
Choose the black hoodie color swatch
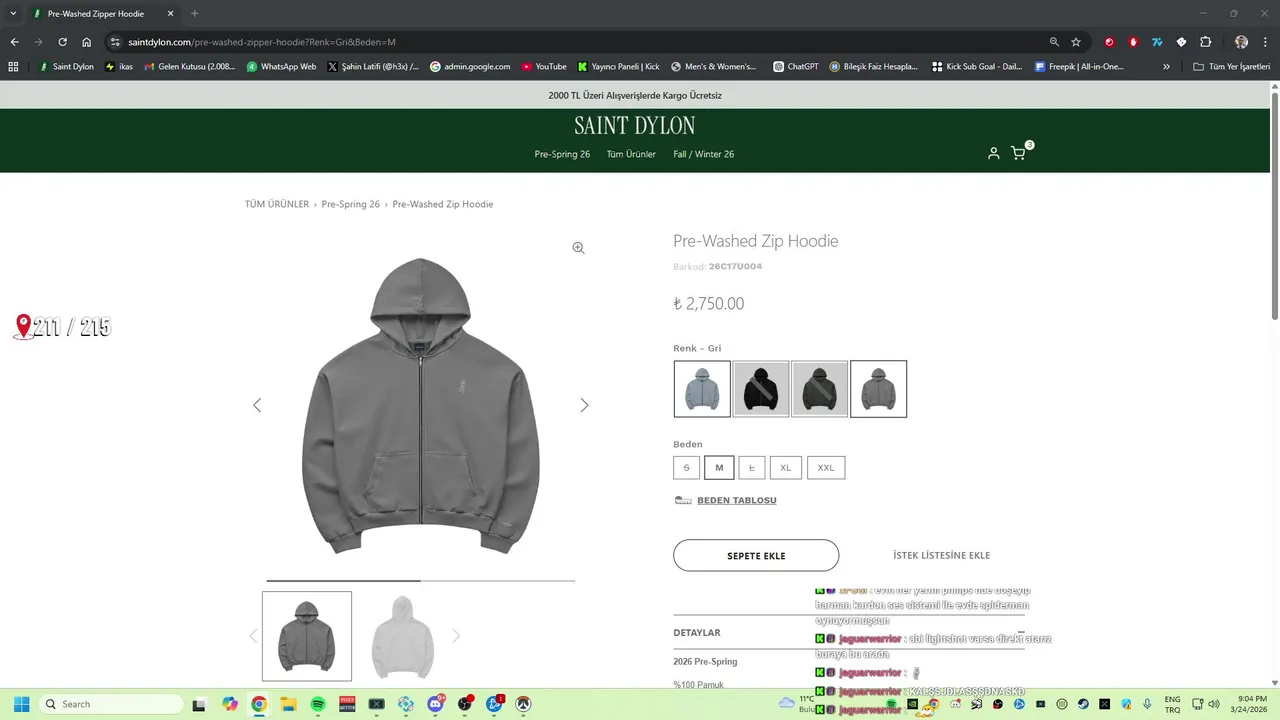pos(761,389)
